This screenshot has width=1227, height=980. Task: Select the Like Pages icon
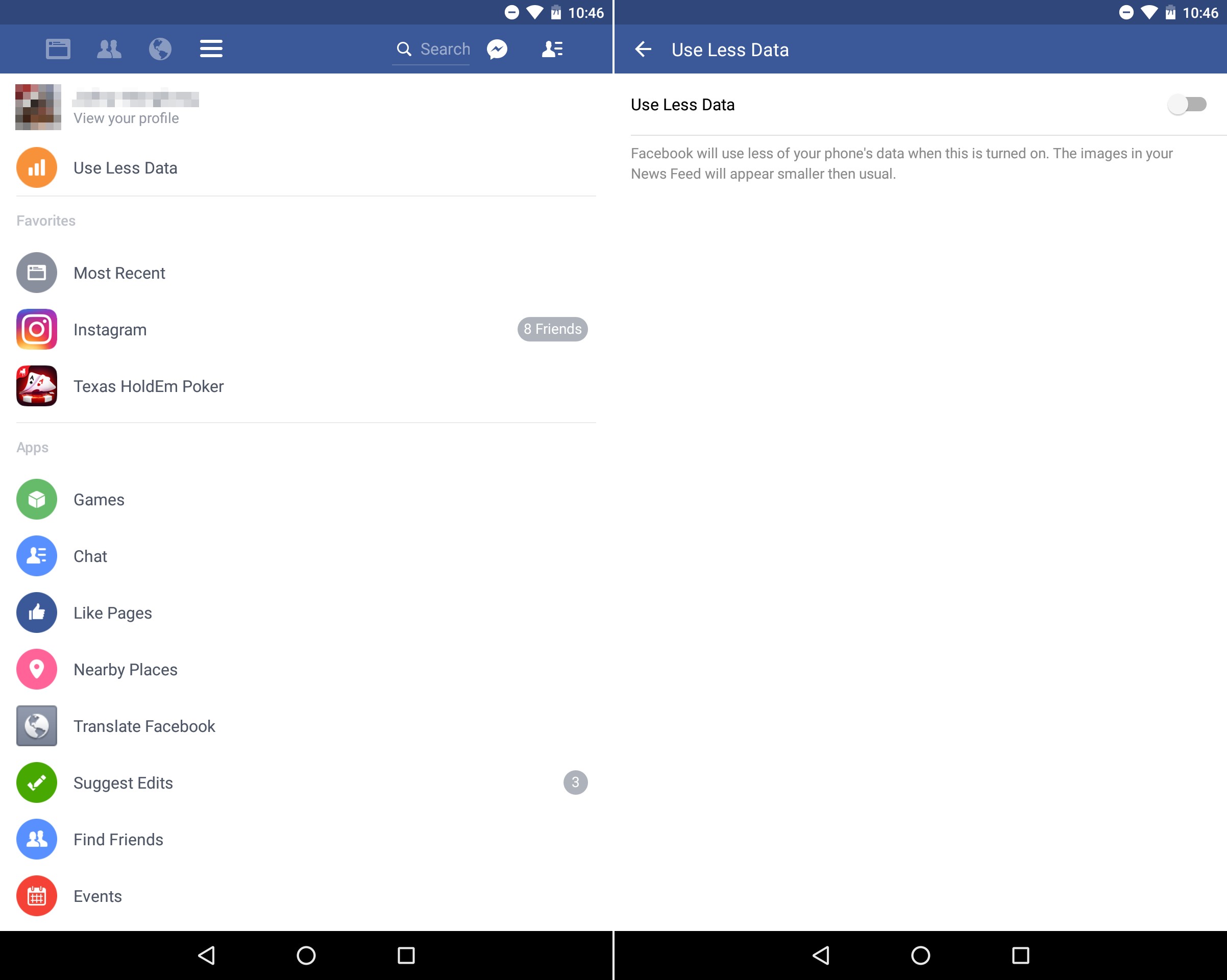[x=36, y=612]
